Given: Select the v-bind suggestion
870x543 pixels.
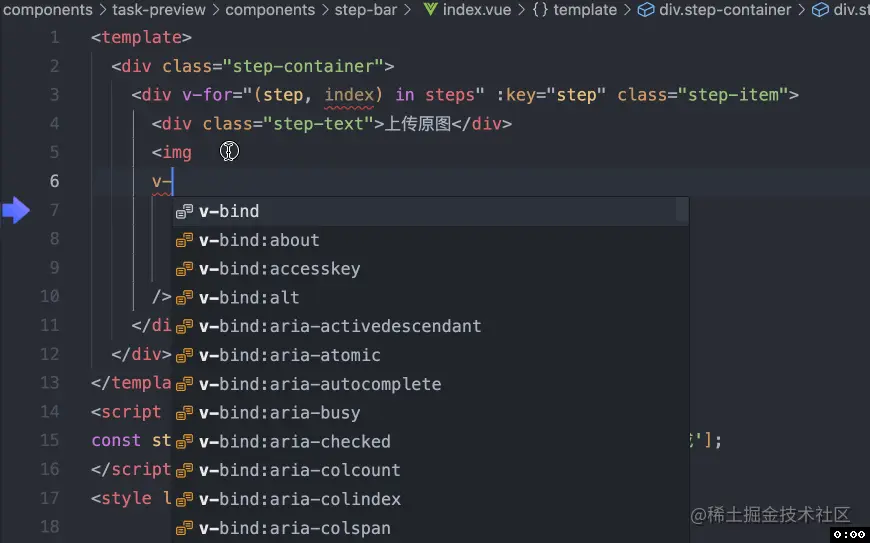Looking at the screenshot, I should click(431, 211).
